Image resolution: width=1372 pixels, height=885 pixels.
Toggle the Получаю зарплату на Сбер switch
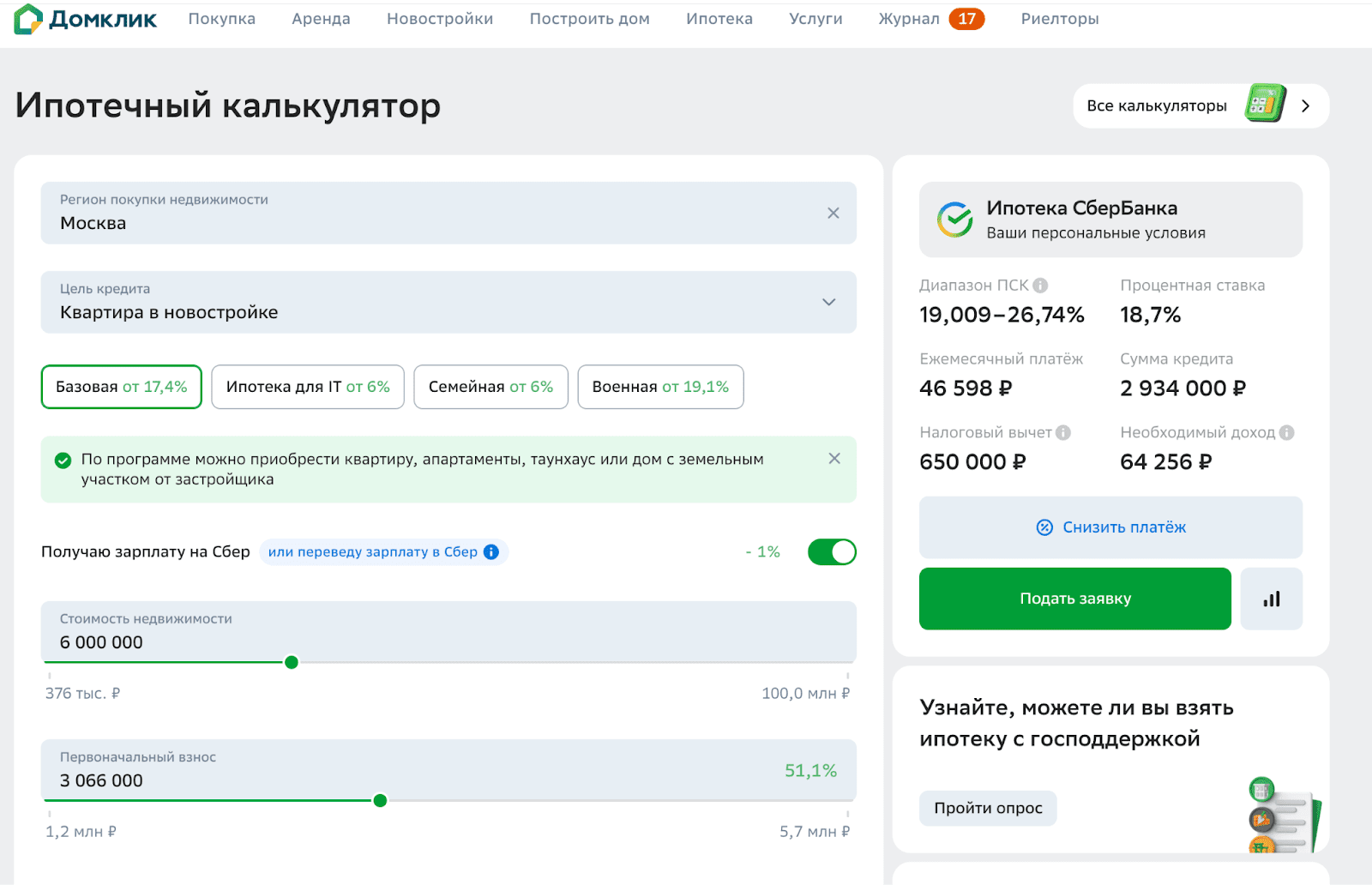832,552
